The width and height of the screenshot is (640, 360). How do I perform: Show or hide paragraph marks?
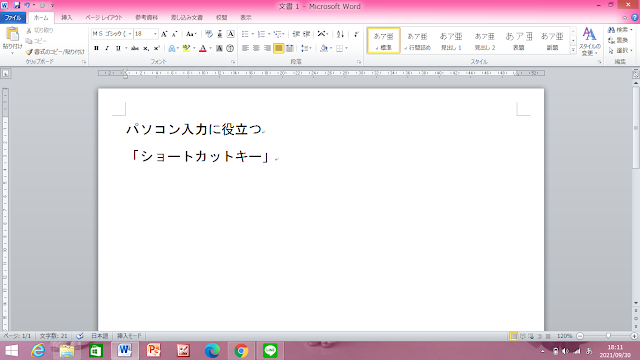pos(356,34)
